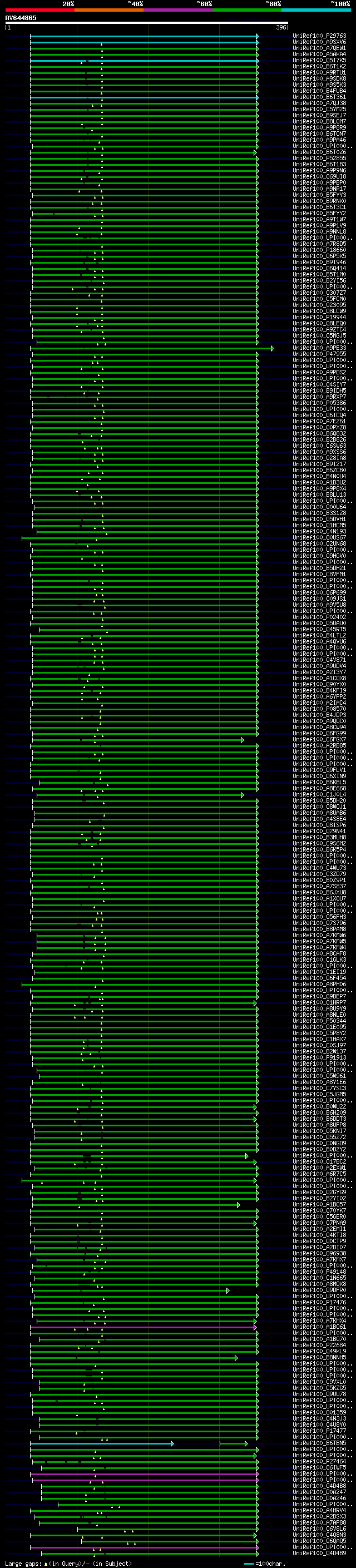The height and width of the screenshot is (1568, 356).
Task: Select the UniRef100_P91913 label
Action: [319, 1058]
